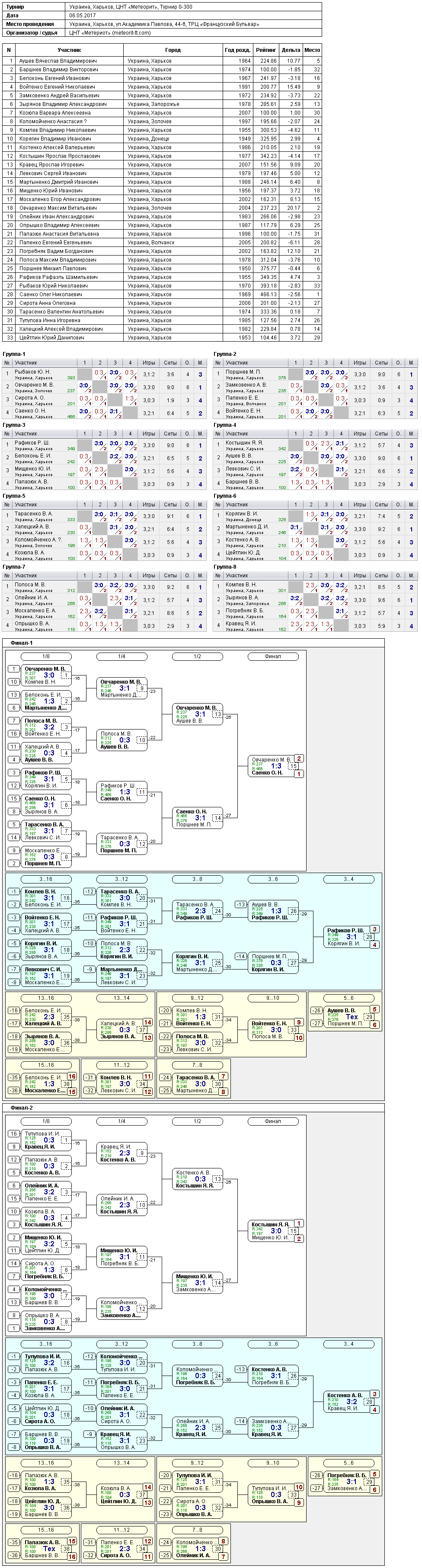Click the '15...16' placement label in Финал-1
Viewport: 422px width, 1568px height.
[x=46, y=1065]
